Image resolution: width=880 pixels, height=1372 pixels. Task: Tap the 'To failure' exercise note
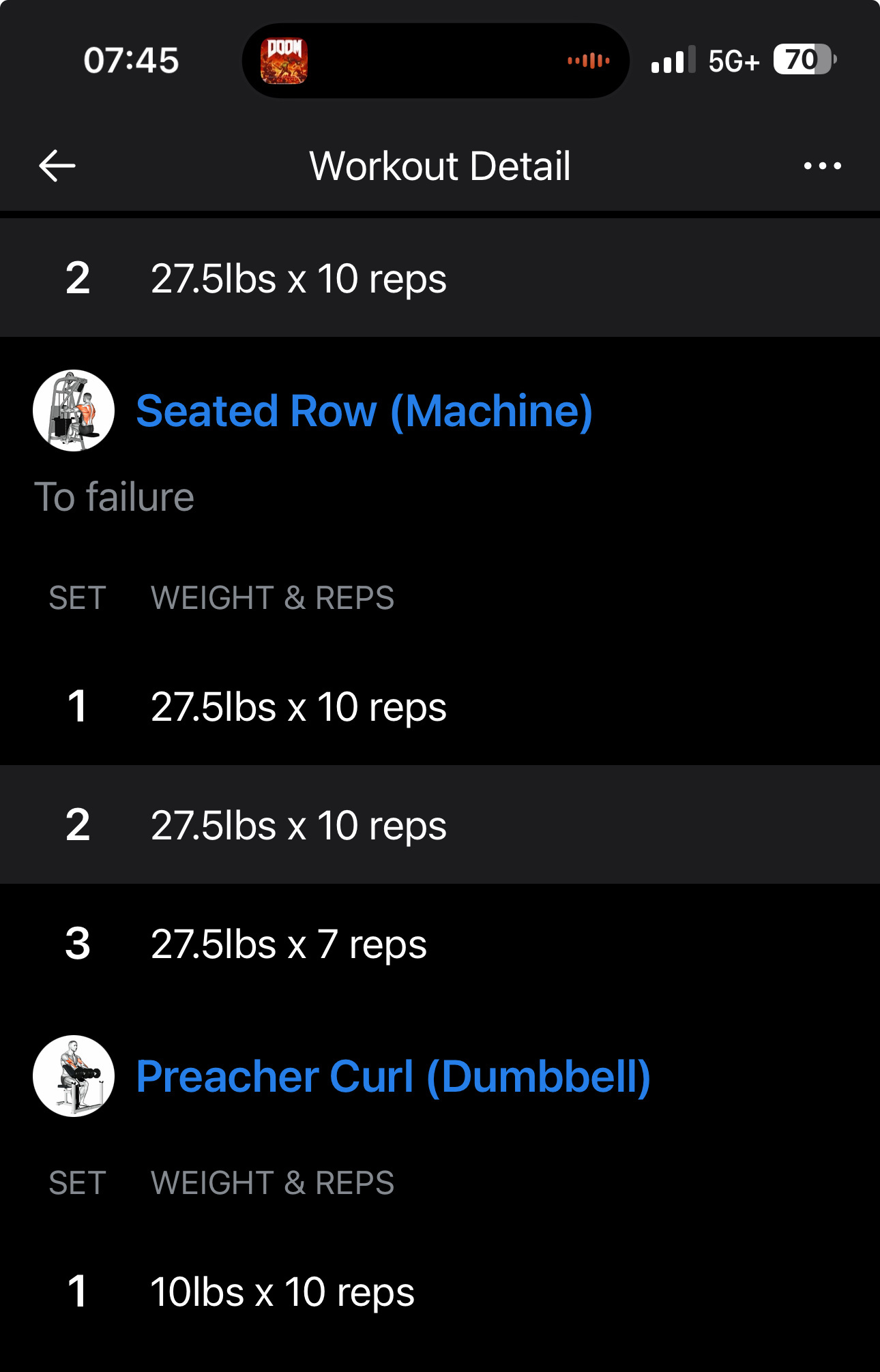(x=115, y=496)
